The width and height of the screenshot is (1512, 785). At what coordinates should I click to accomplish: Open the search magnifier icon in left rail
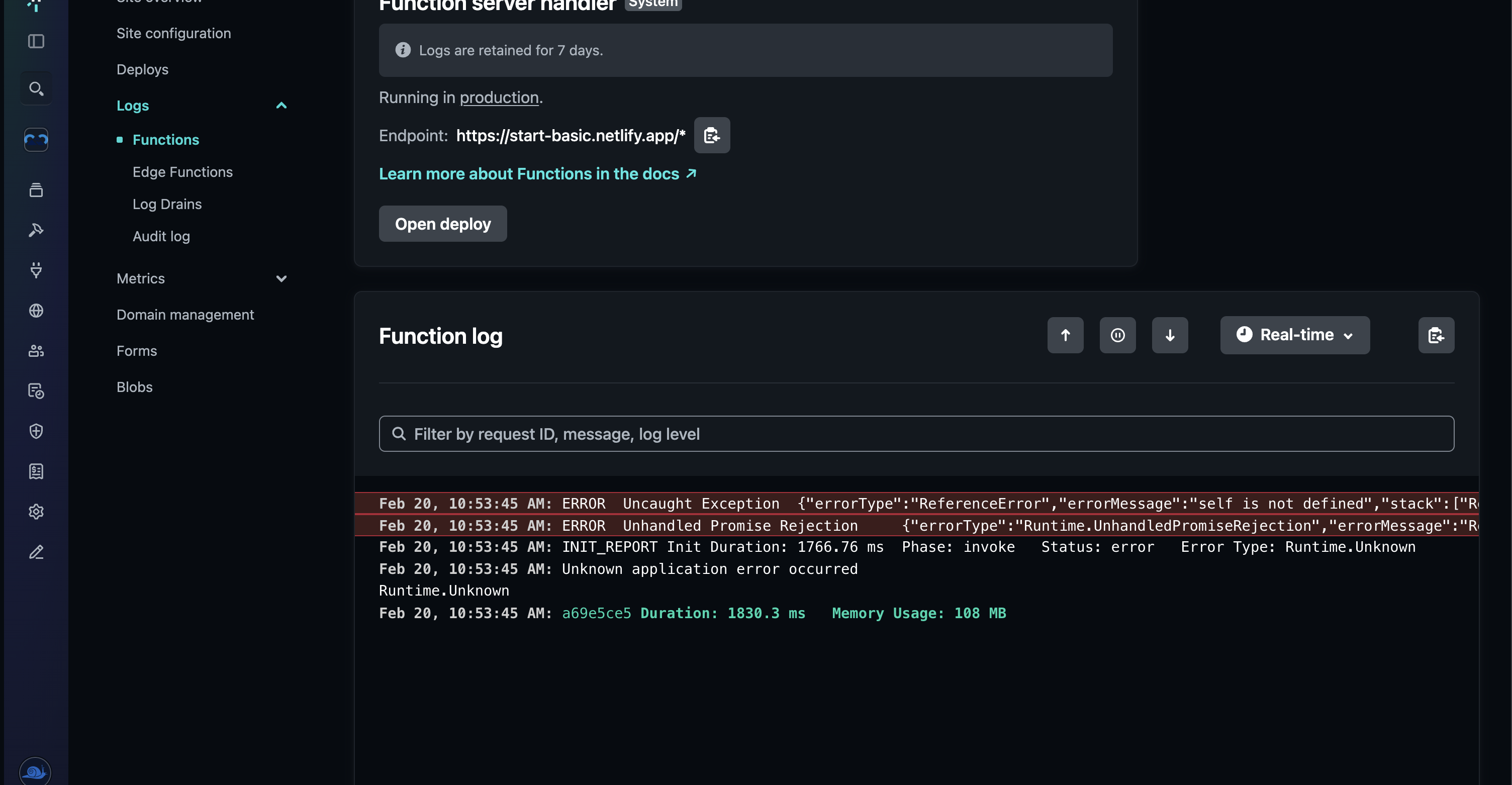[36, 88]
